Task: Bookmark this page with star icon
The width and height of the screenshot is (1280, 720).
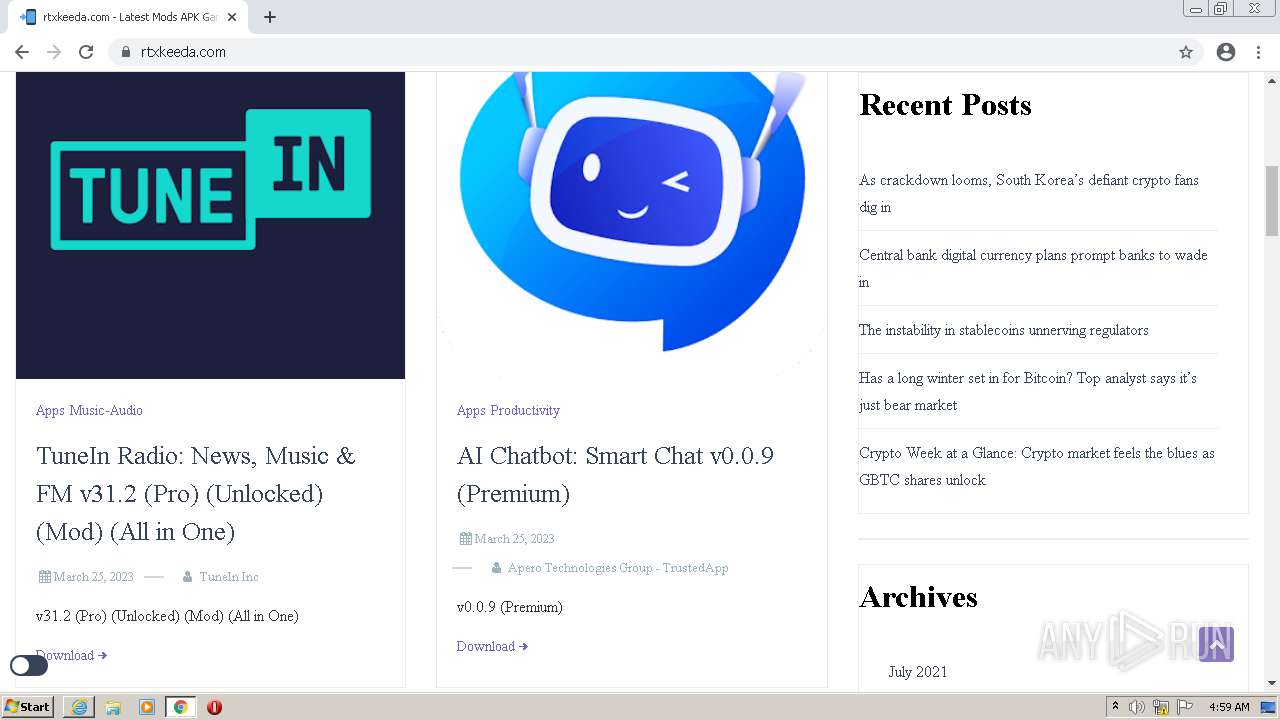Action: (x=1186, y=52)
